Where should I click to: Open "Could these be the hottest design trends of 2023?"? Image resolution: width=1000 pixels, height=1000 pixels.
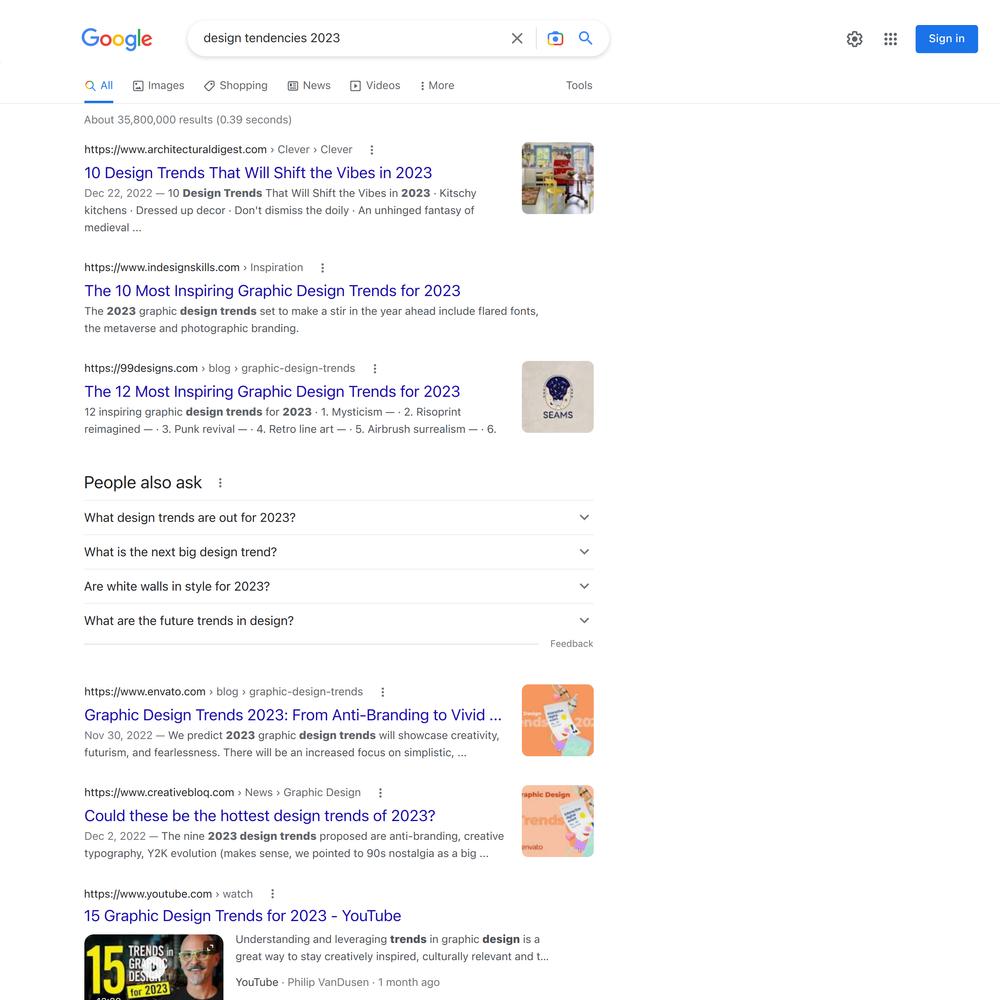(260, 816)
